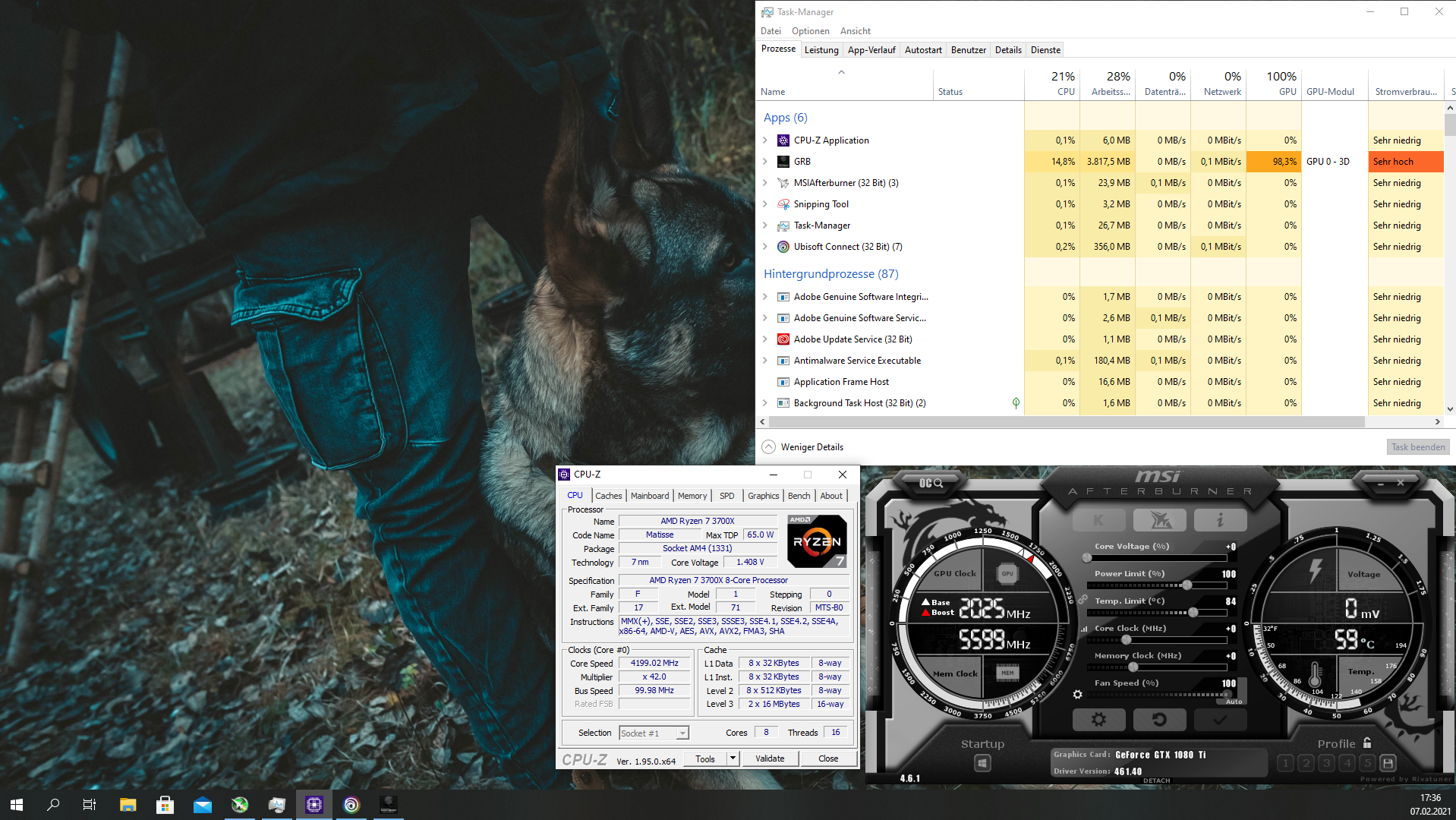Viewport: 1456px width, 820px height.
Task: Open fan speed settings gear icon
Action: 1077,694
